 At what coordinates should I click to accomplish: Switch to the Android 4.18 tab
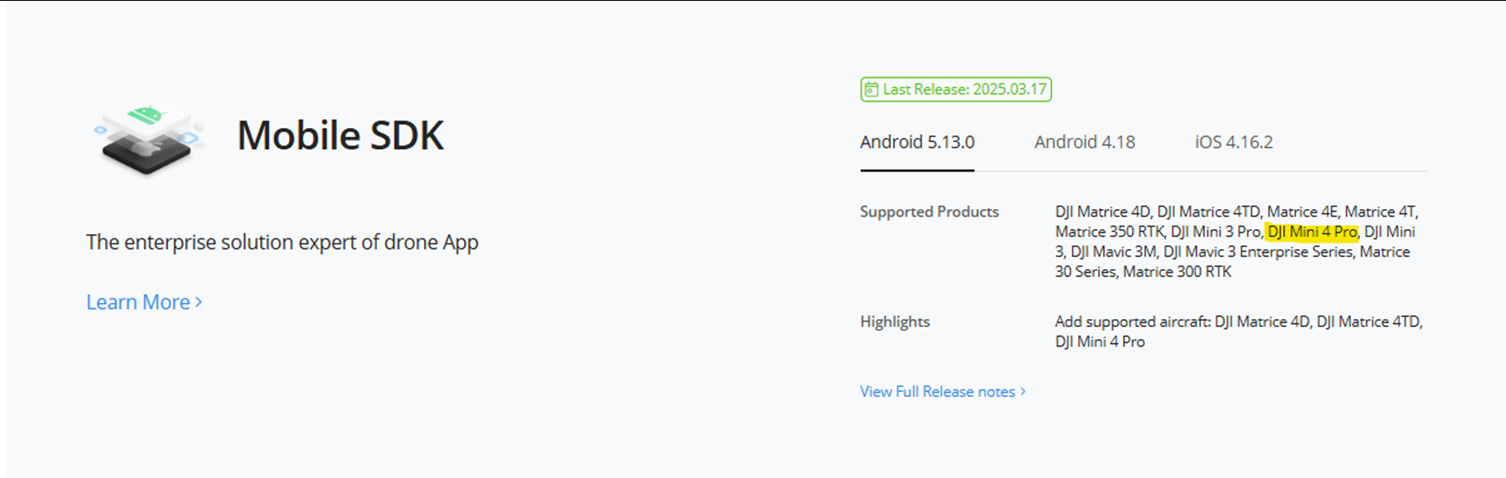[x=1085, y=142]
